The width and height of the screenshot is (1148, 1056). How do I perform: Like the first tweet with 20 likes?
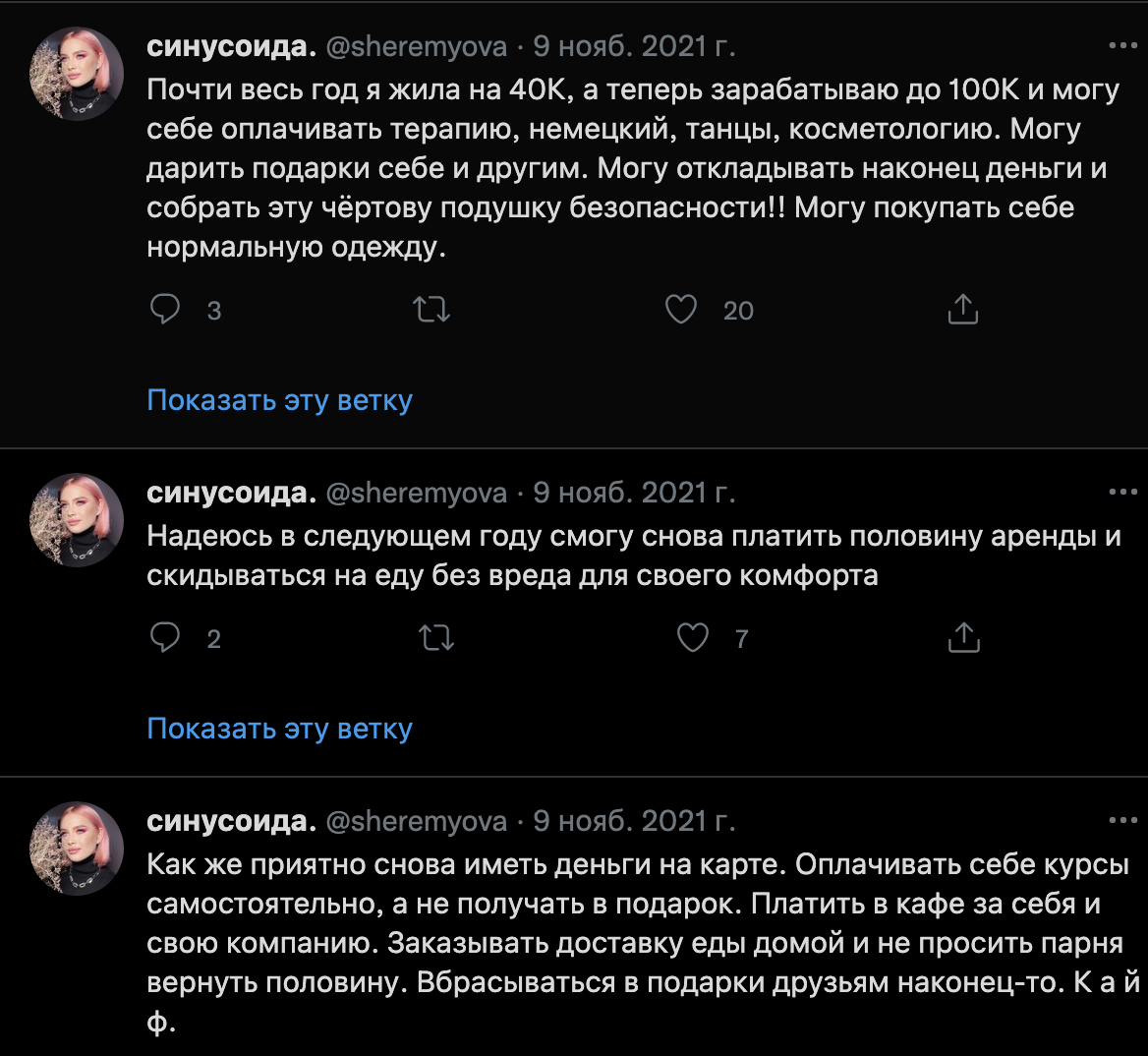[x=681, y=310]
